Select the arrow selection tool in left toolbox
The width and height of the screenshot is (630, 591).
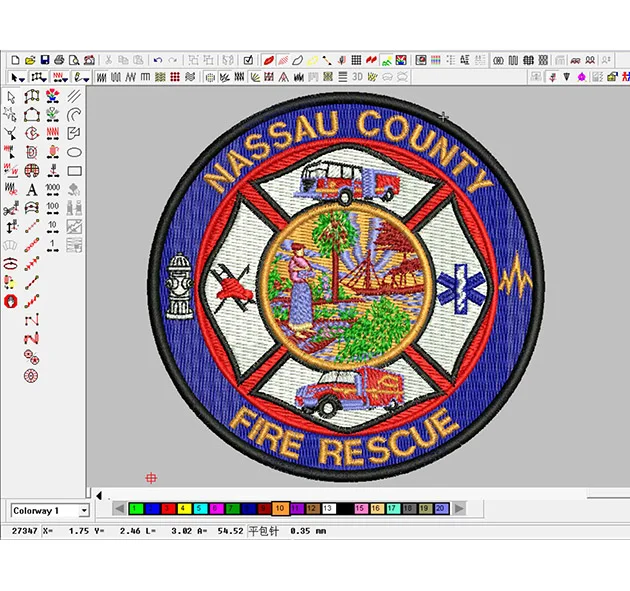click(x=11, y=97)
